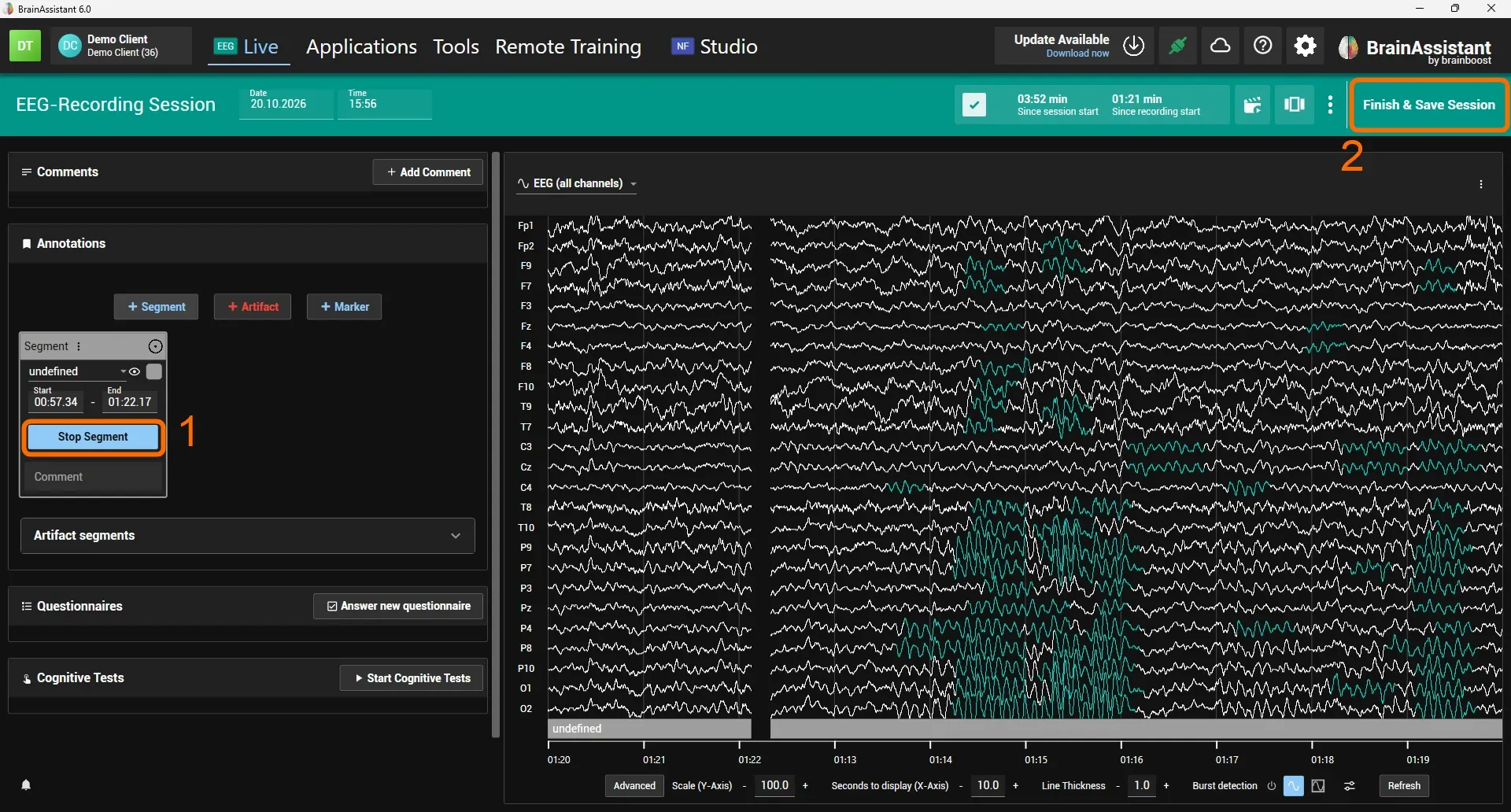
Task: Toggle segment visibility eye icon
Action: (135, 371)
